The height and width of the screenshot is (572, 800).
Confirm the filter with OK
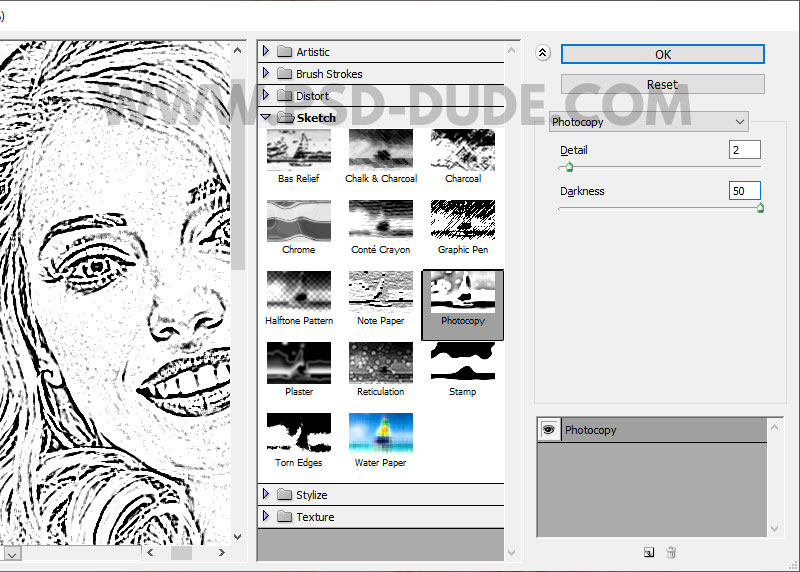point(663,54)
